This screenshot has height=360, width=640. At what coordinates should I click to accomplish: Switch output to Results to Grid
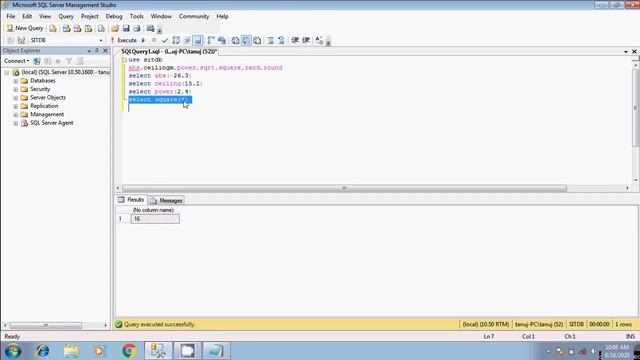tap(247, 40)
